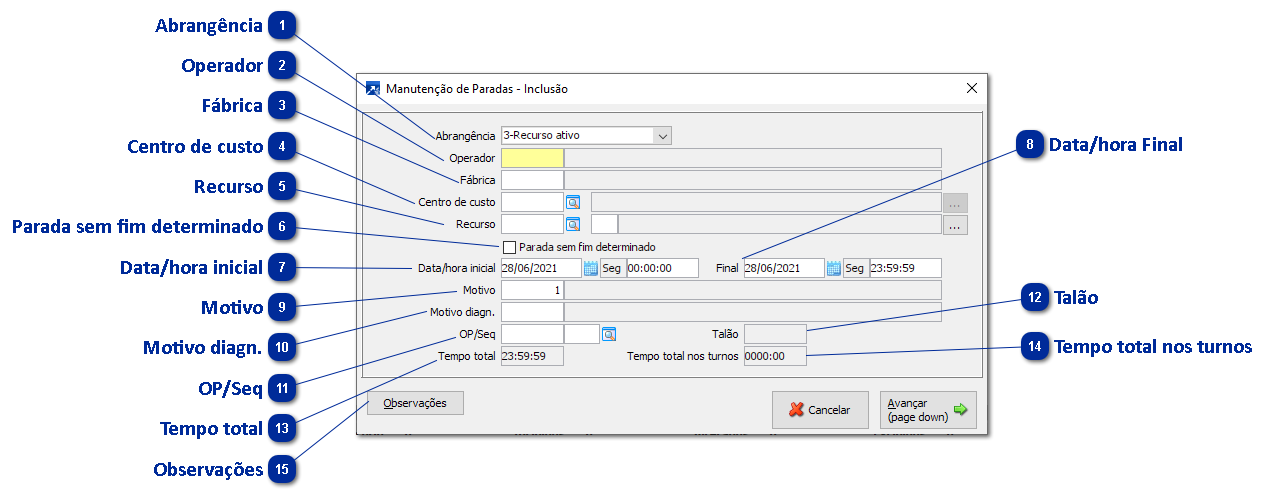Click the yellow Operador input field
This screenshot has width=1268, height=498.
tap(532, 158)
